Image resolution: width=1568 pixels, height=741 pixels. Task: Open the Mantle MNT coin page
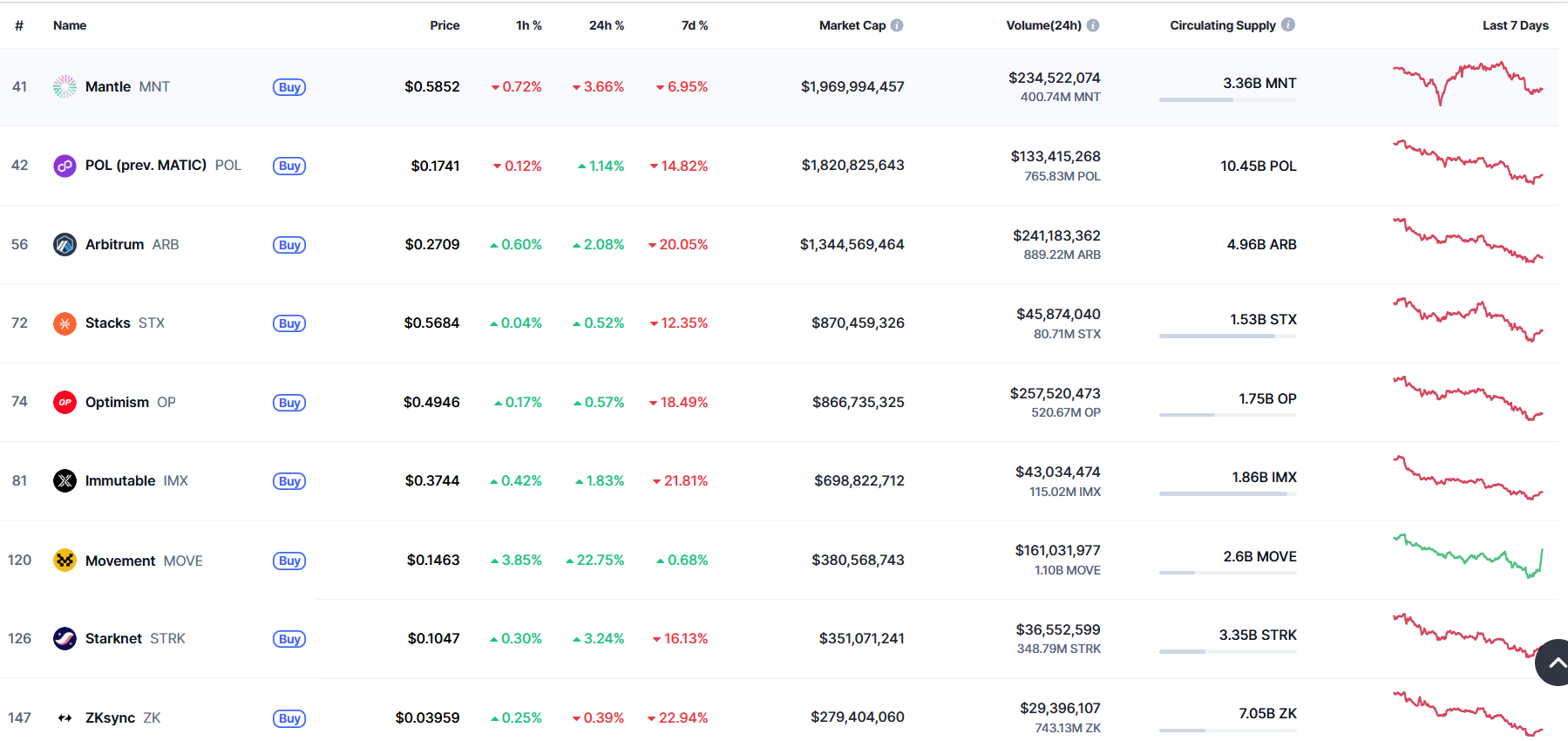127,86
